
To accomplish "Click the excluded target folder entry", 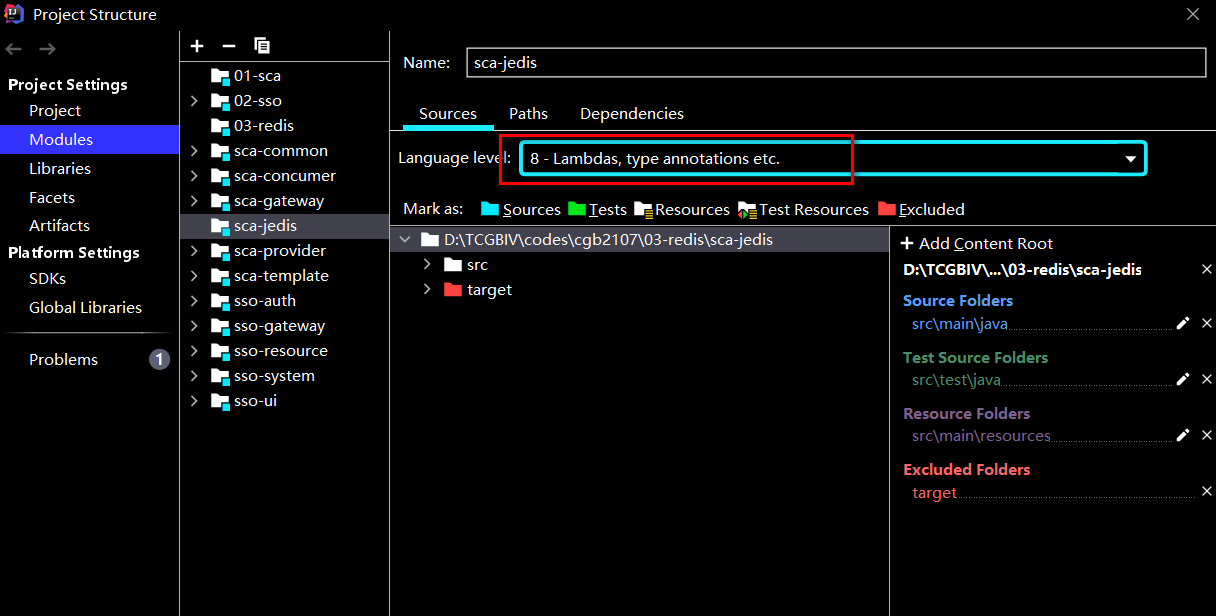I will coord(934,493).
